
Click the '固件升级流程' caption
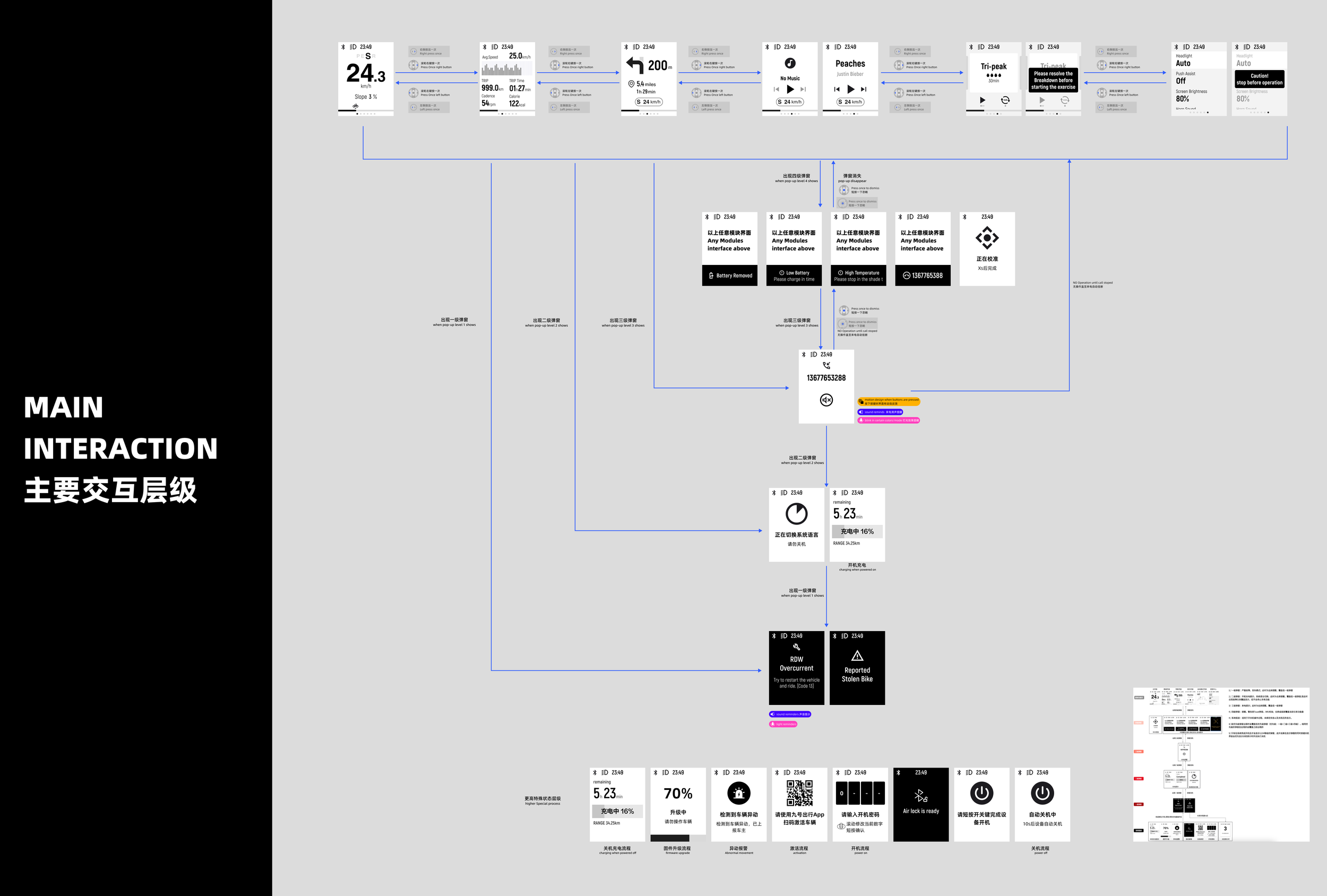(677, 849)
